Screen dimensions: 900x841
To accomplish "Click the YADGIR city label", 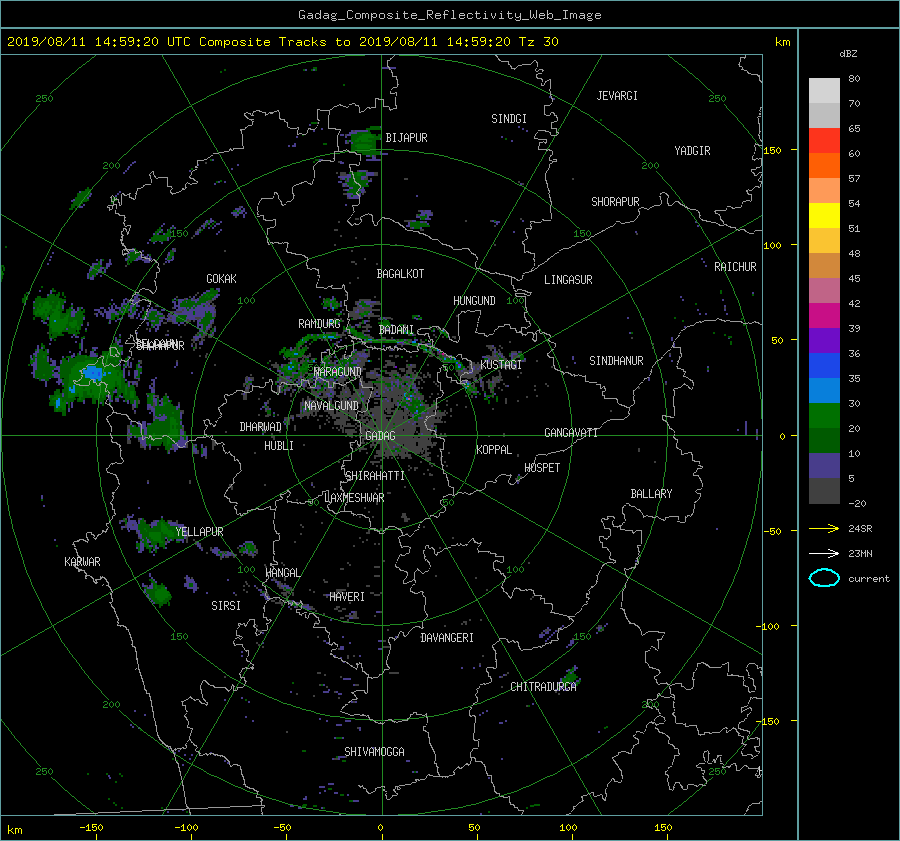I will (x=692, y=151).
